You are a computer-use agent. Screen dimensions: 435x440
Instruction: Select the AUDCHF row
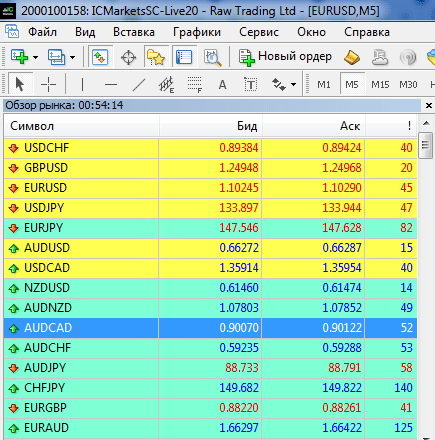(x=210, y=348)
